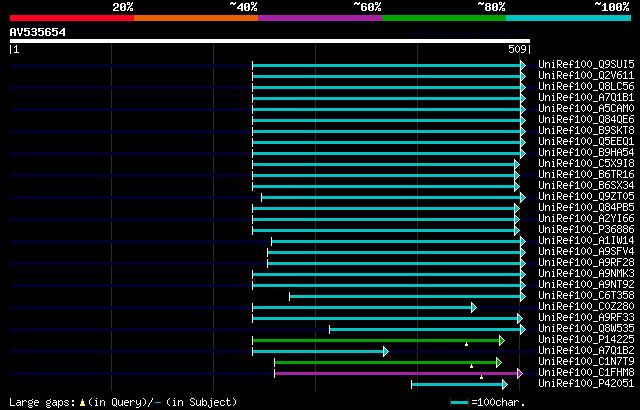Select the UniRef100_C0Z280 text
640x410 pixels.
click(586, 307)
